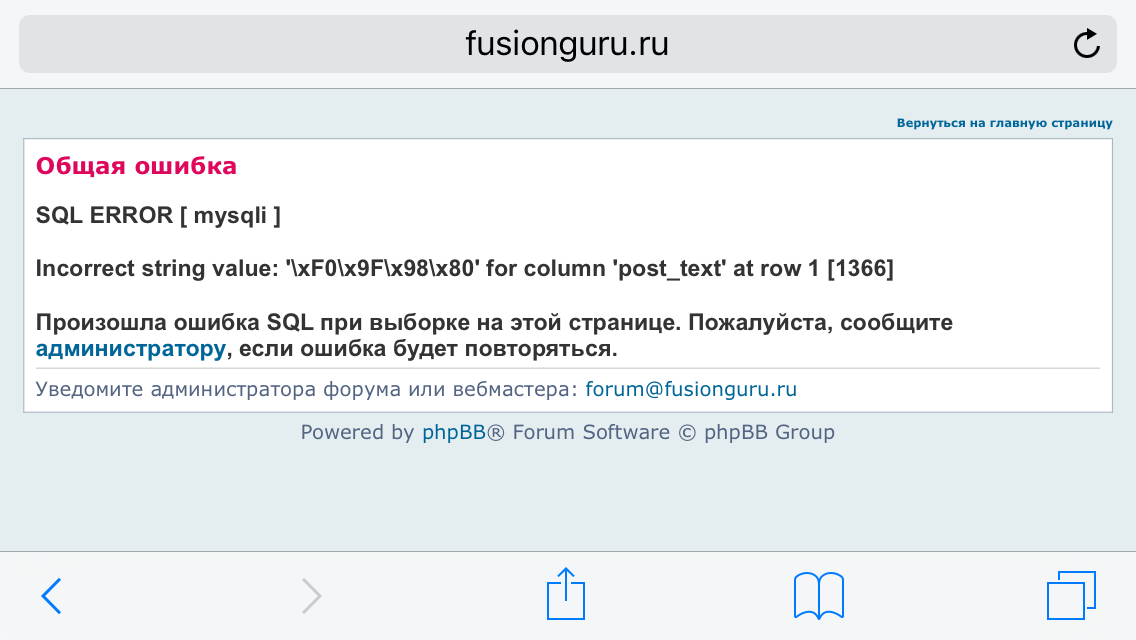Tap the 'post_text' column name in error
1136x640 pixels.
(670, 268)
